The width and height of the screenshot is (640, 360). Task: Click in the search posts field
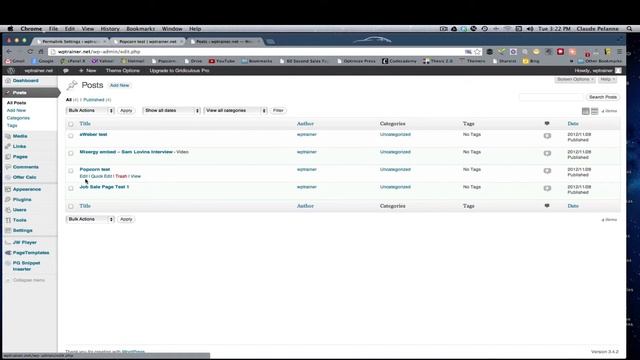click(551, 97)
